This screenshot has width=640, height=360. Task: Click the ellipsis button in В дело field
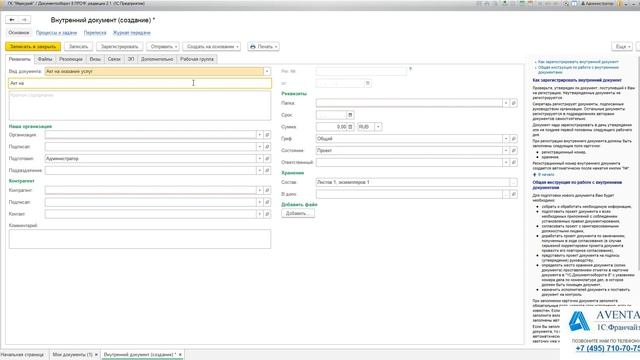506,194
